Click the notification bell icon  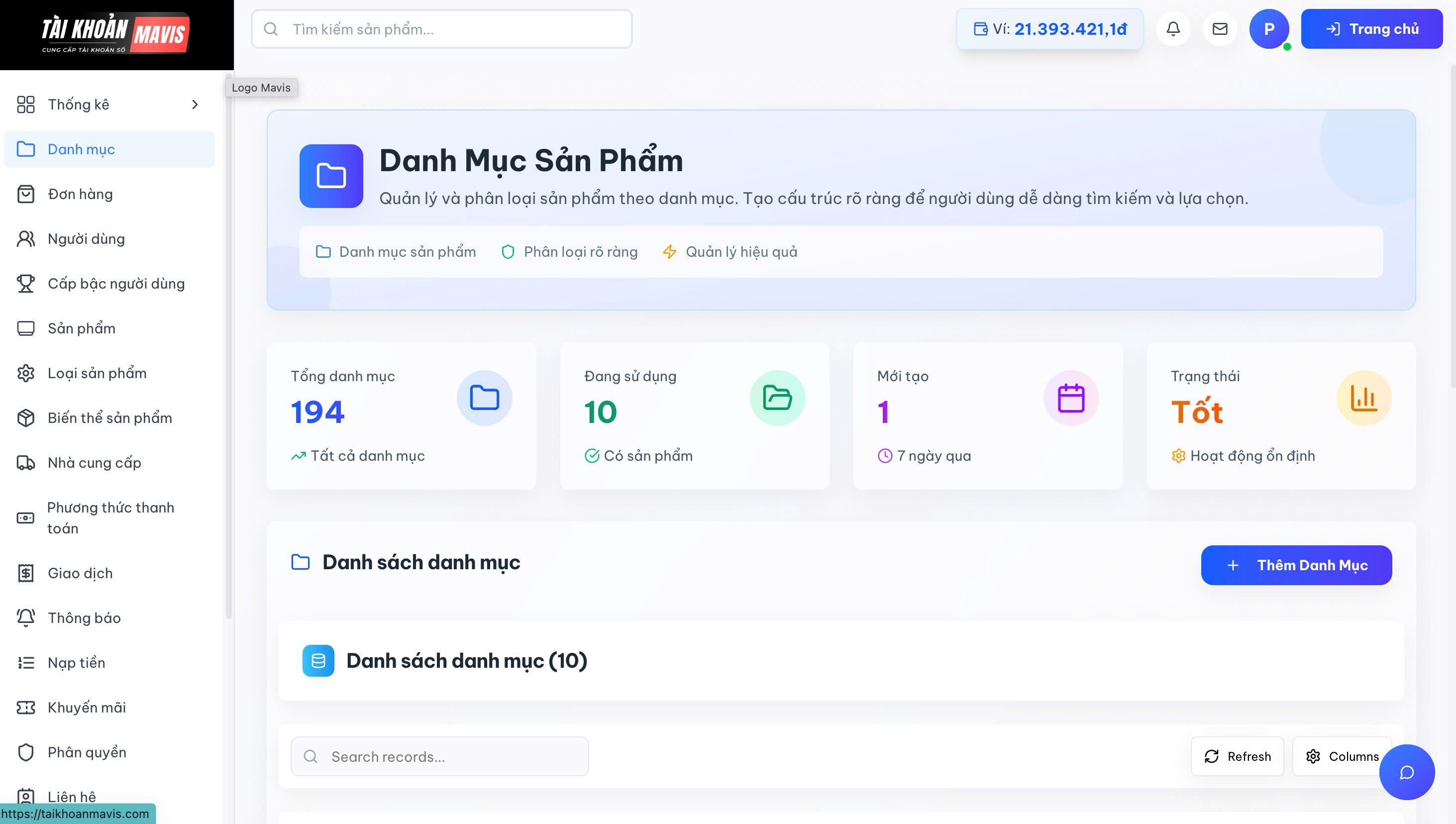point(1173,29)
